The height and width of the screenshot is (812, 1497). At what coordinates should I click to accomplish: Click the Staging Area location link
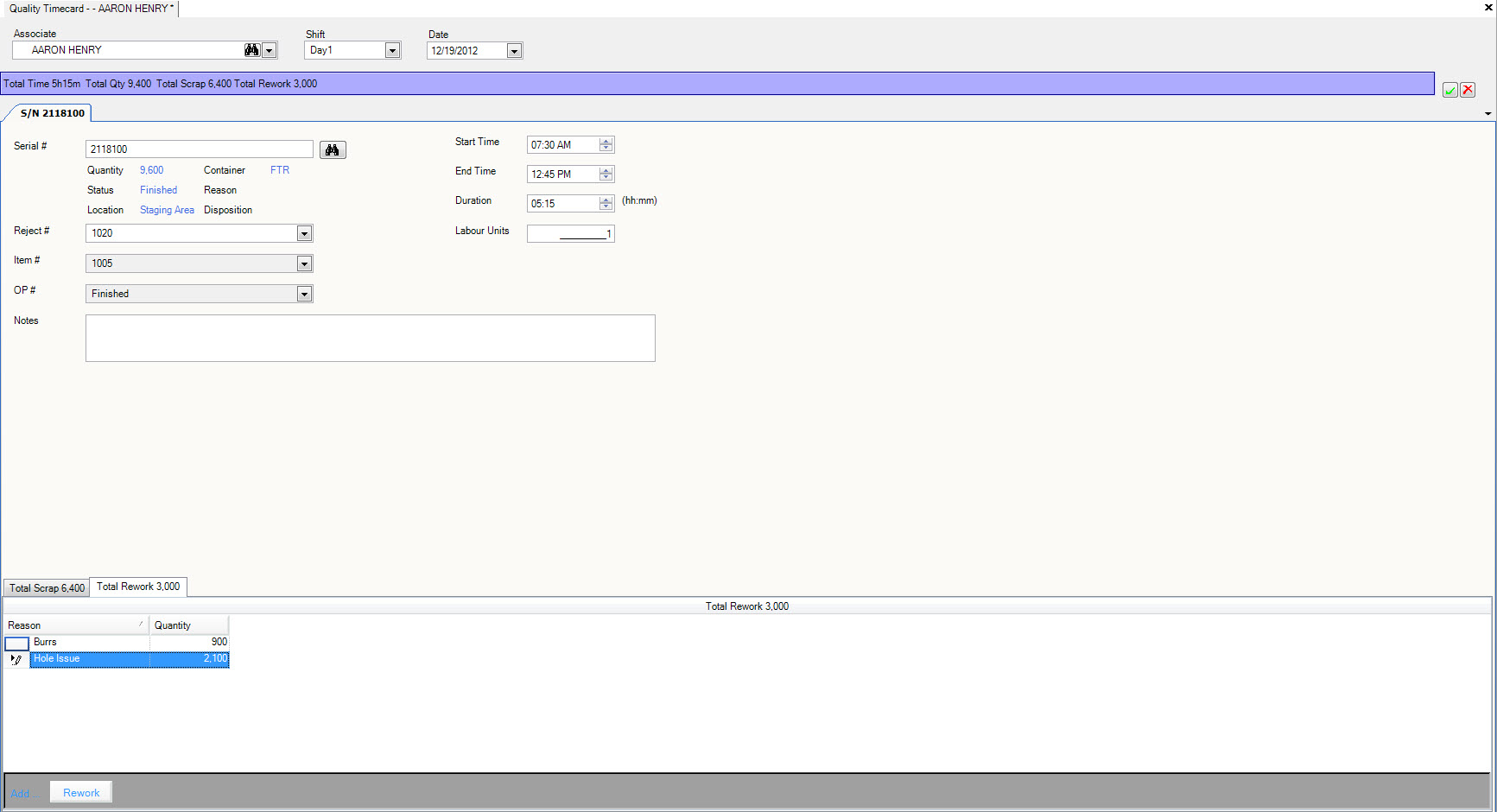167,210
